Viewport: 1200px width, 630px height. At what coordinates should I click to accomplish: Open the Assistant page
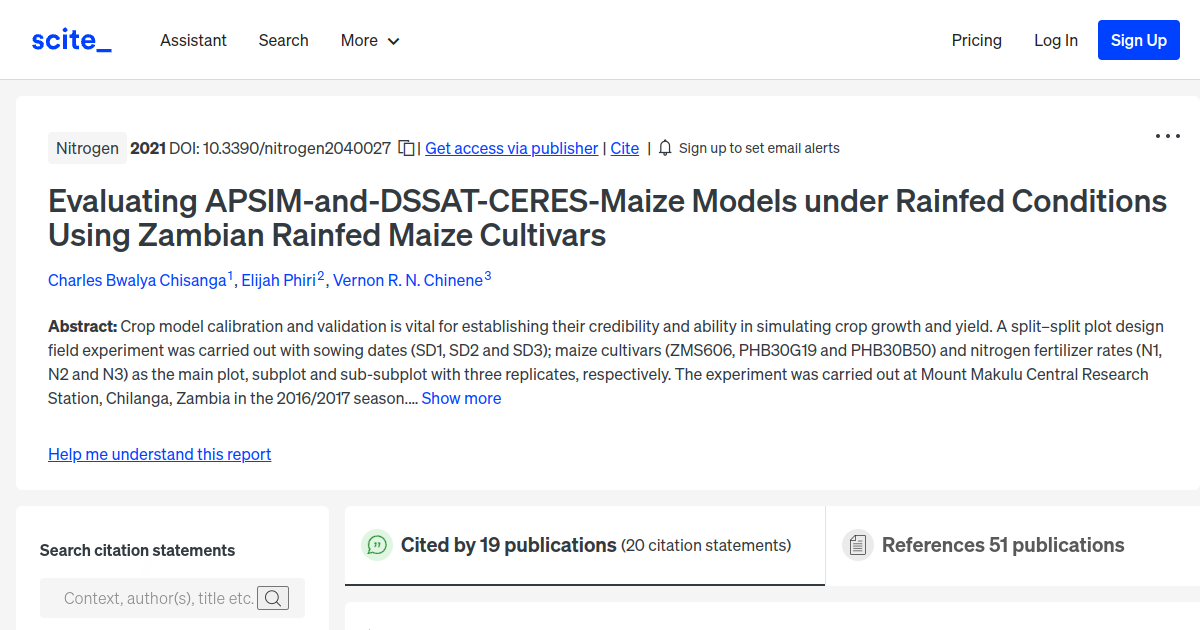click(x=193, y=40)
